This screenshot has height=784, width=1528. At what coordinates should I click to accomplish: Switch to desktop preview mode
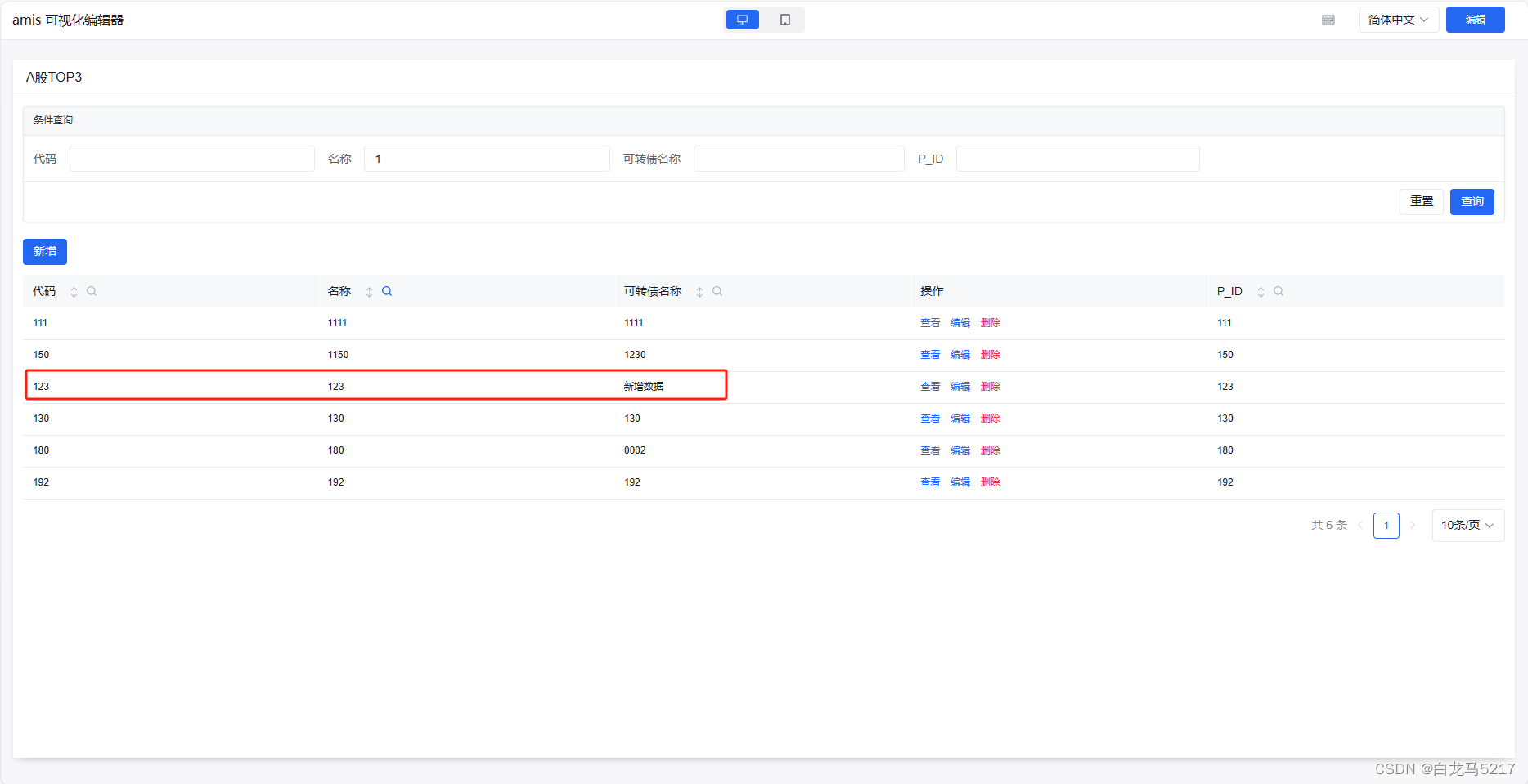coord(742,20)
